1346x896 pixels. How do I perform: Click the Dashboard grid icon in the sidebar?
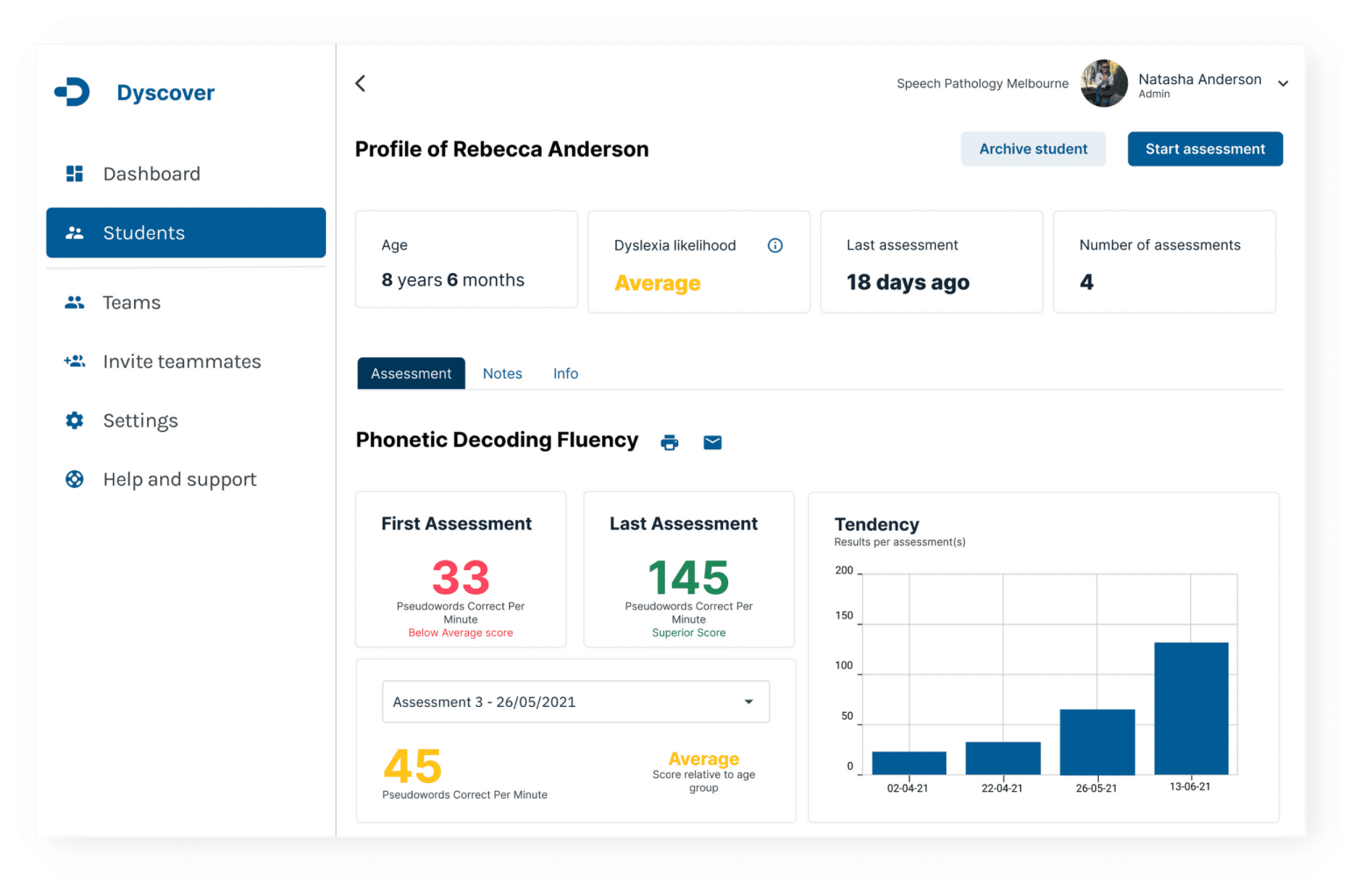[74, 173]
